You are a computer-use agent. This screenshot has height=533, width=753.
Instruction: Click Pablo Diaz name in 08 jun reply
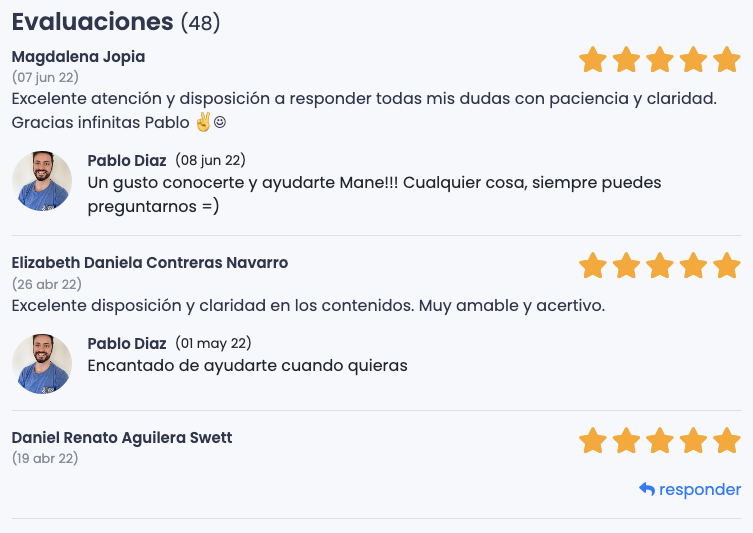(127, 160)
